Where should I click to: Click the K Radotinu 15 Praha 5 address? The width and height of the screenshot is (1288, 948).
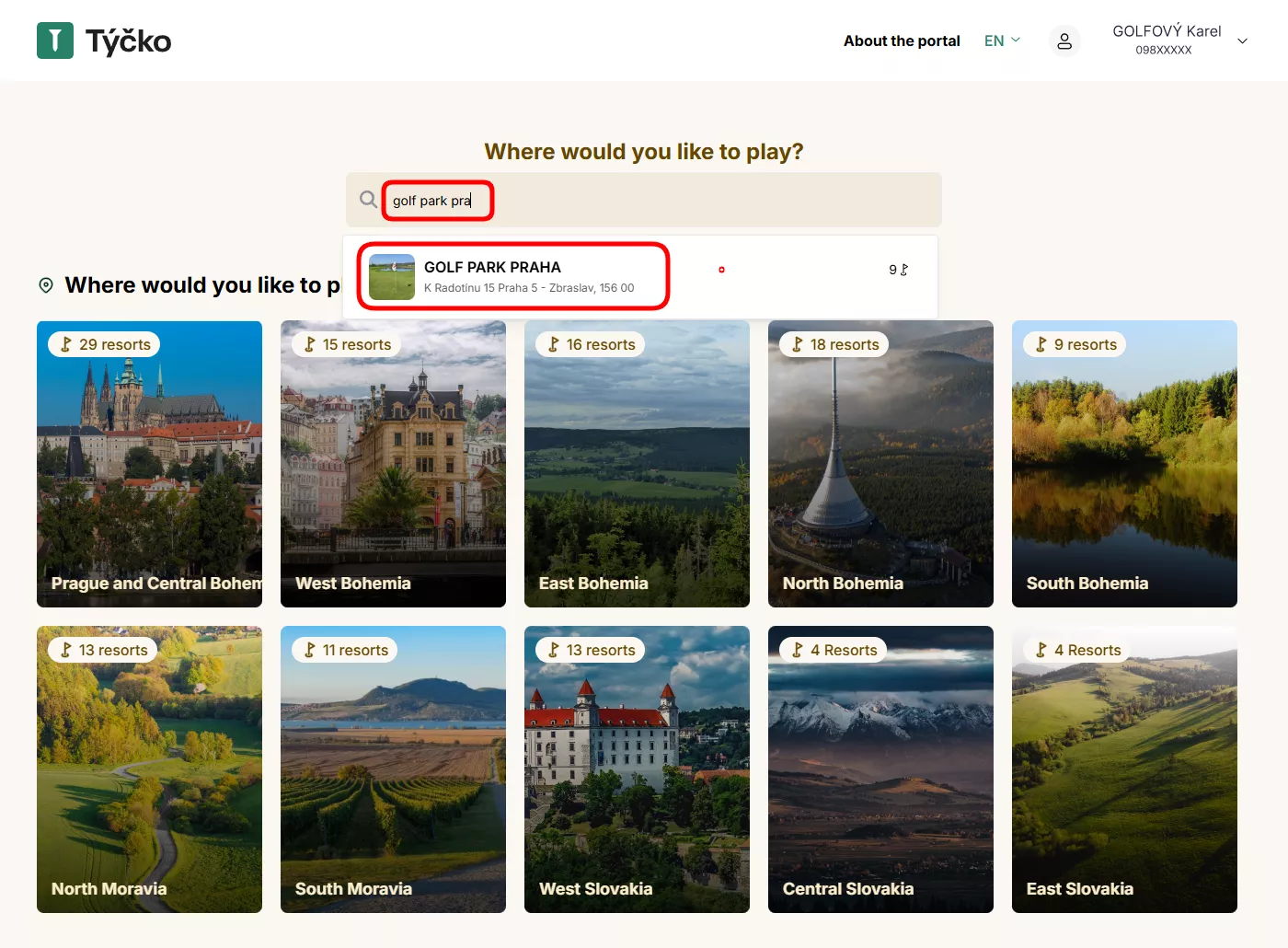529,288
